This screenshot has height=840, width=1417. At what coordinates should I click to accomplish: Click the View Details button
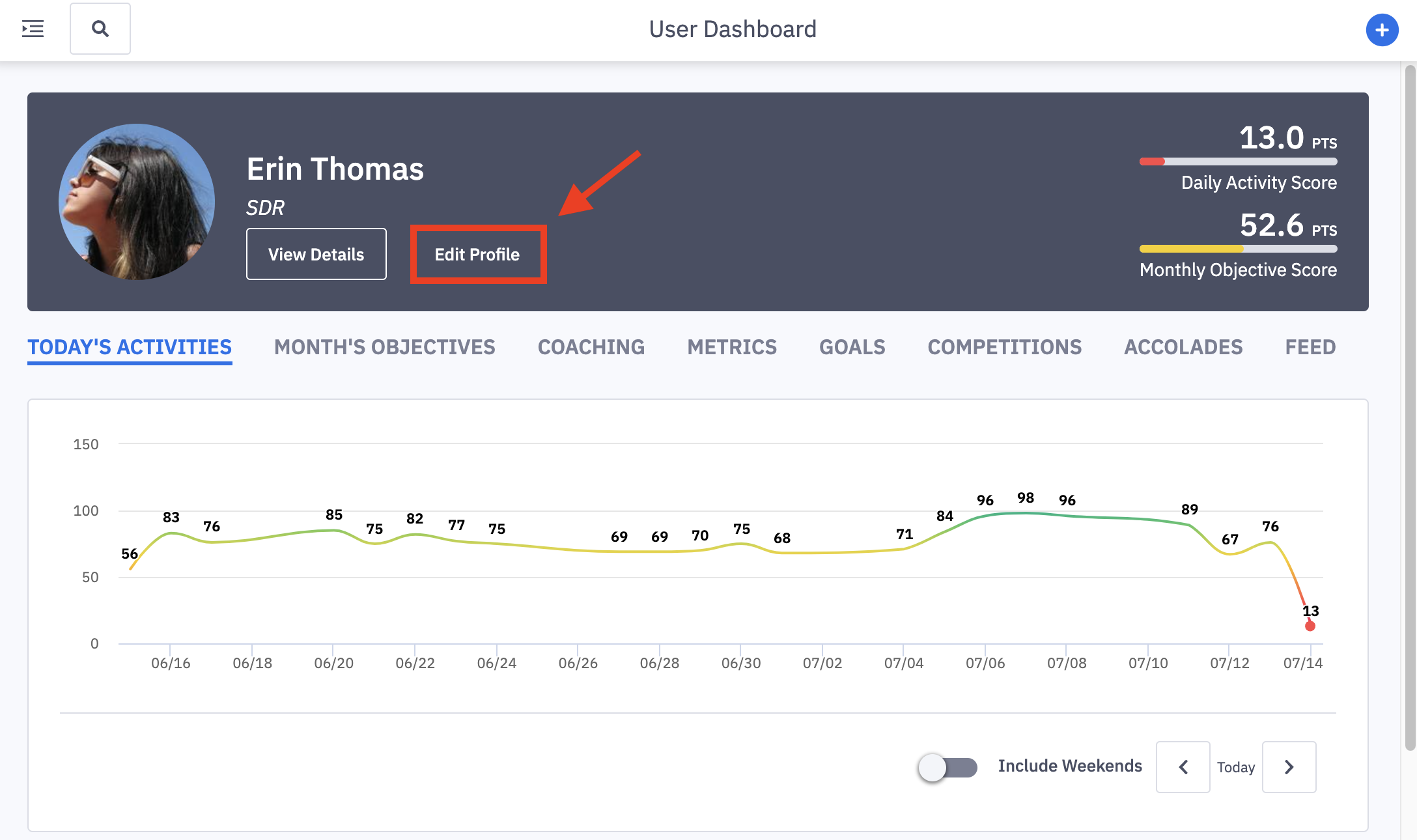point(316,254)
